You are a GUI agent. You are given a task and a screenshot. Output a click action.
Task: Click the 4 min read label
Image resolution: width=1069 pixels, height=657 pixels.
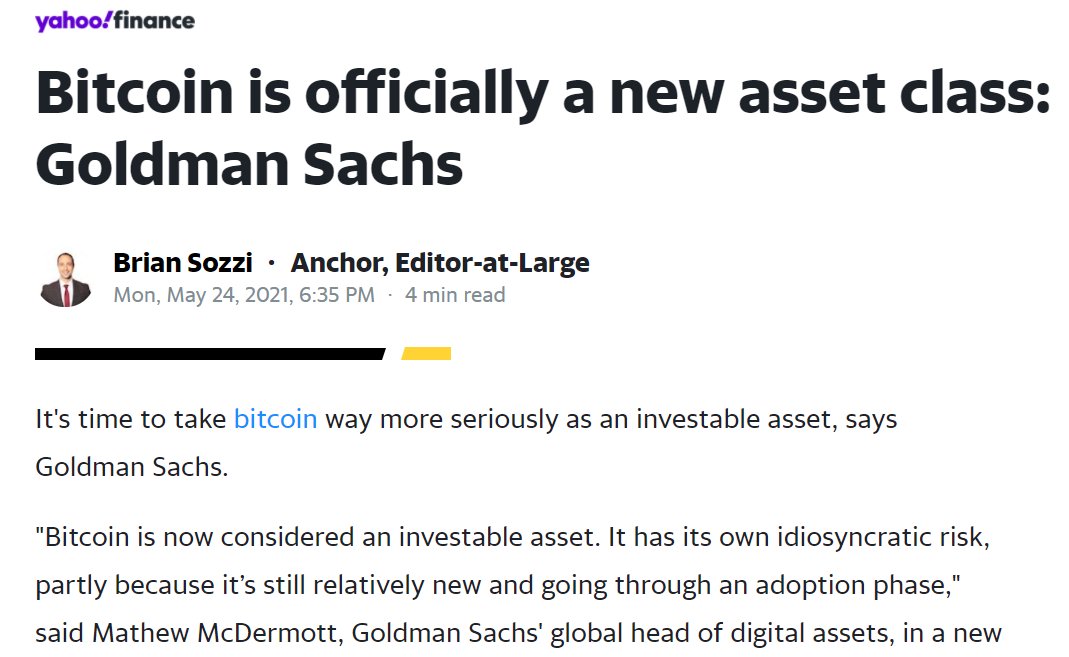(x=455, y=295)
